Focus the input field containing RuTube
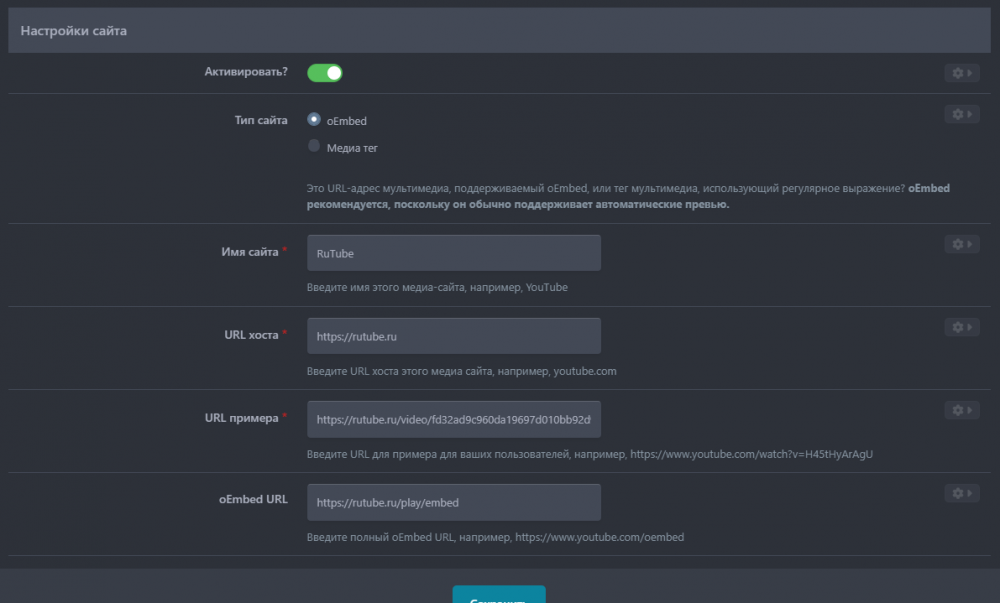Screen dimensions: 1000x603 (453, 253)
